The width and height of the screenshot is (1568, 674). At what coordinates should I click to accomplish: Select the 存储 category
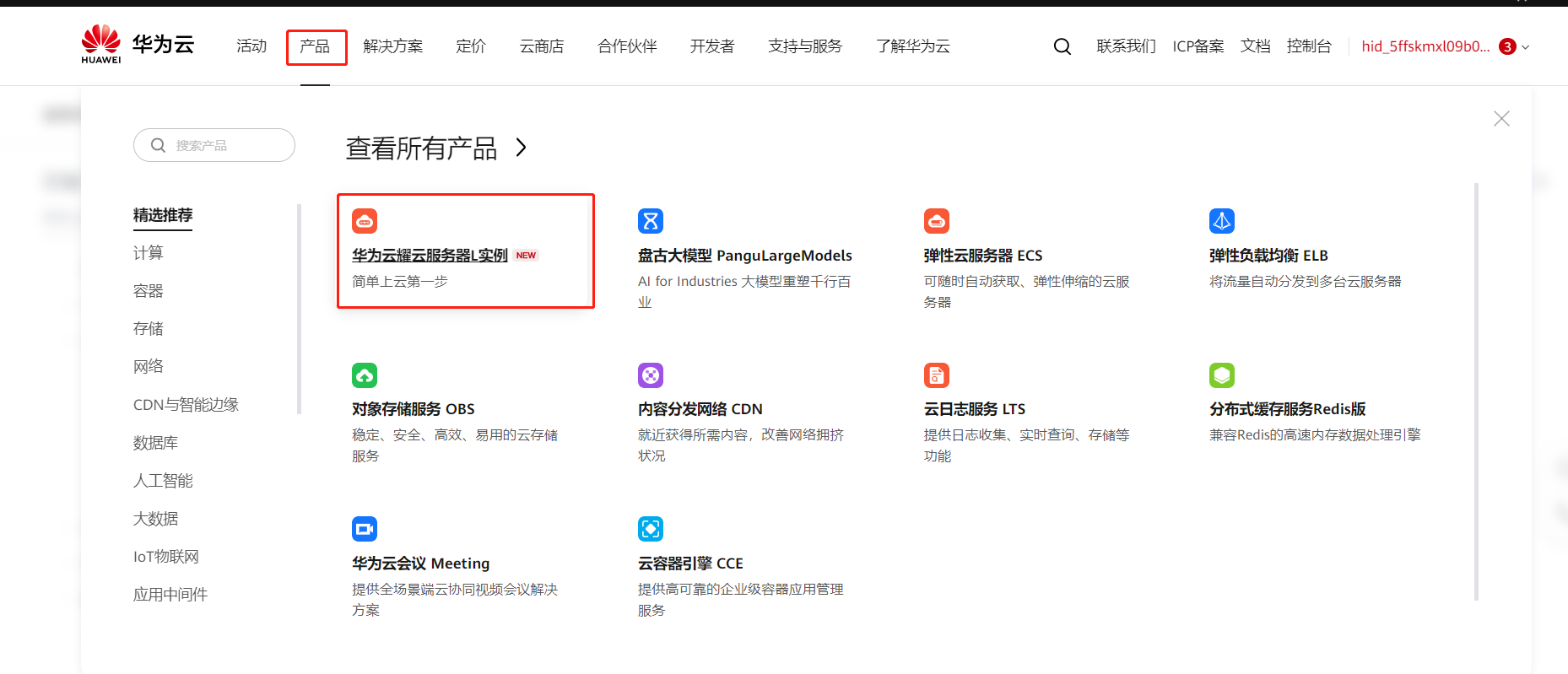pyautogui.click(x=149, y=329)
